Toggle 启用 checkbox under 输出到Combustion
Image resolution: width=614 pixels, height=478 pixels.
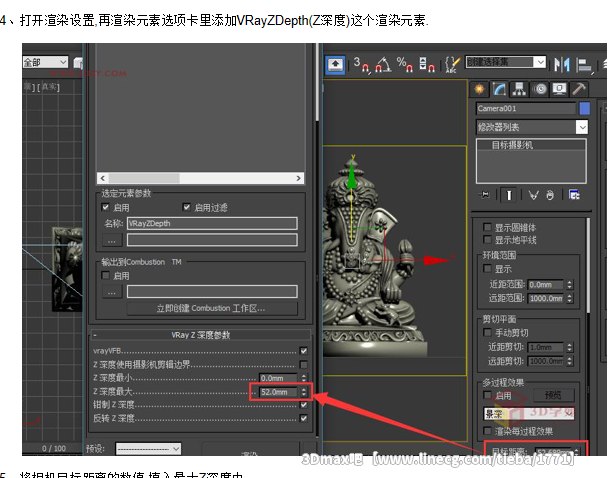click(105, 275)
